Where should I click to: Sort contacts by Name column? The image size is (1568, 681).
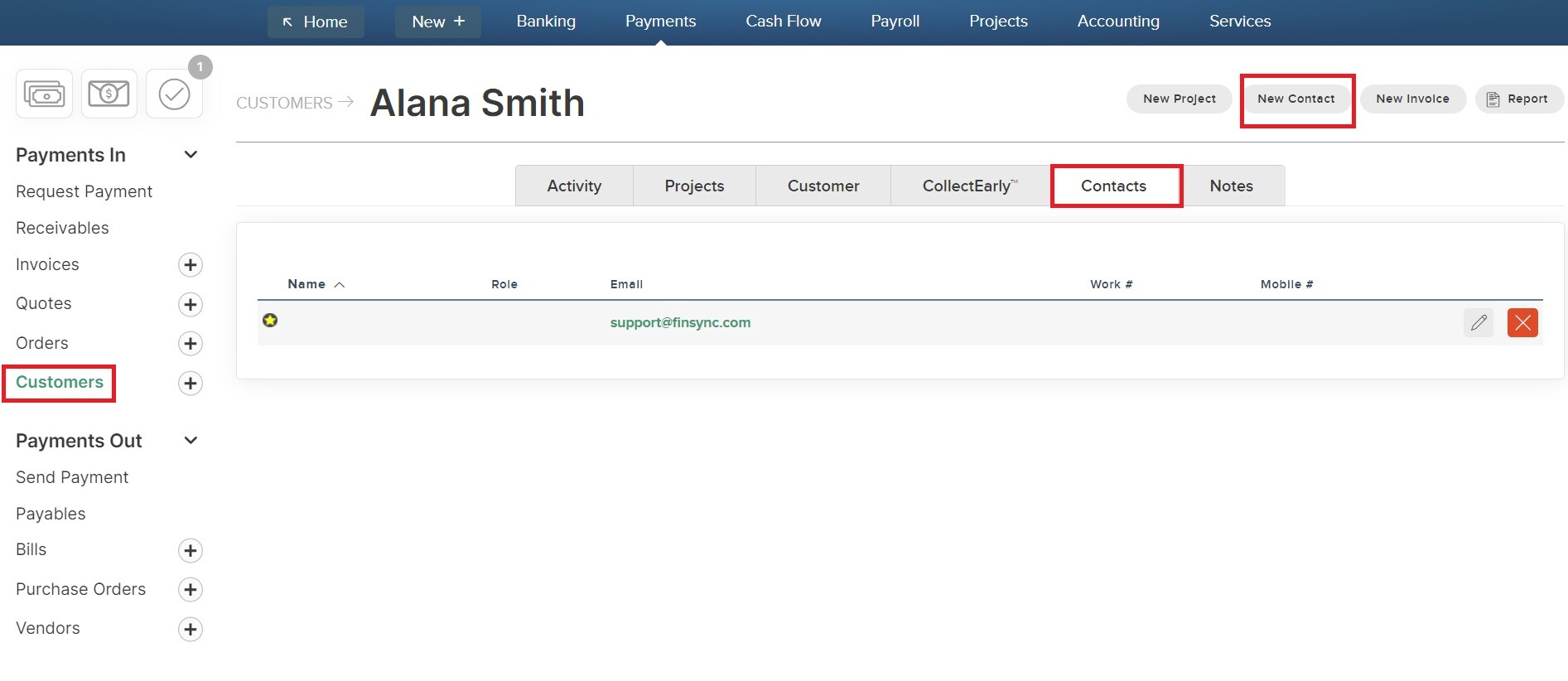click(316, 284)
